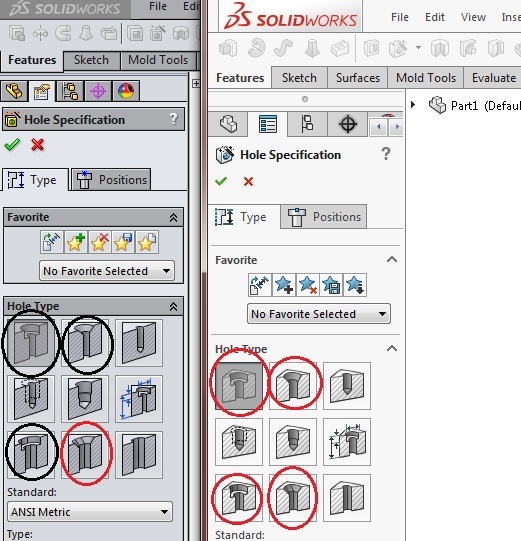Open View menu in right window
Viewport: 521px width, 541px height.
(473, 17)
